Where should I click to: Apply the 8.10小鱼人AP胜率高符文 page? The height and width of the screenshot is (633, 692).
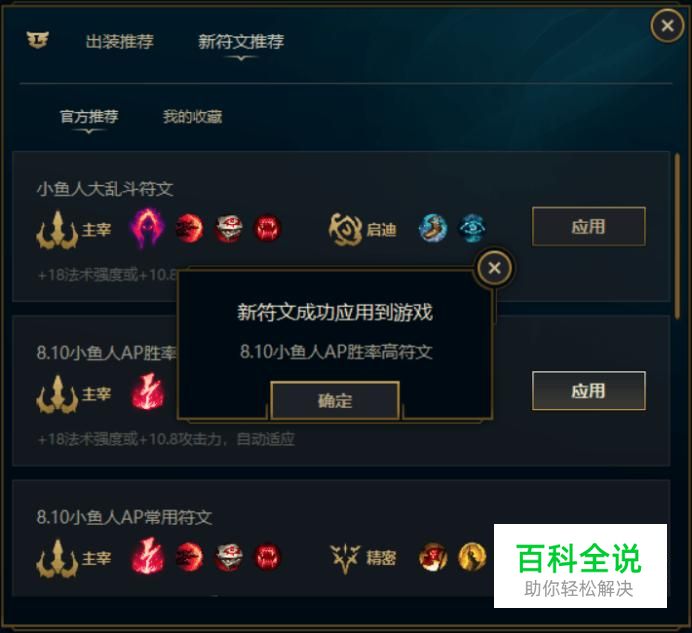[588, 391]
